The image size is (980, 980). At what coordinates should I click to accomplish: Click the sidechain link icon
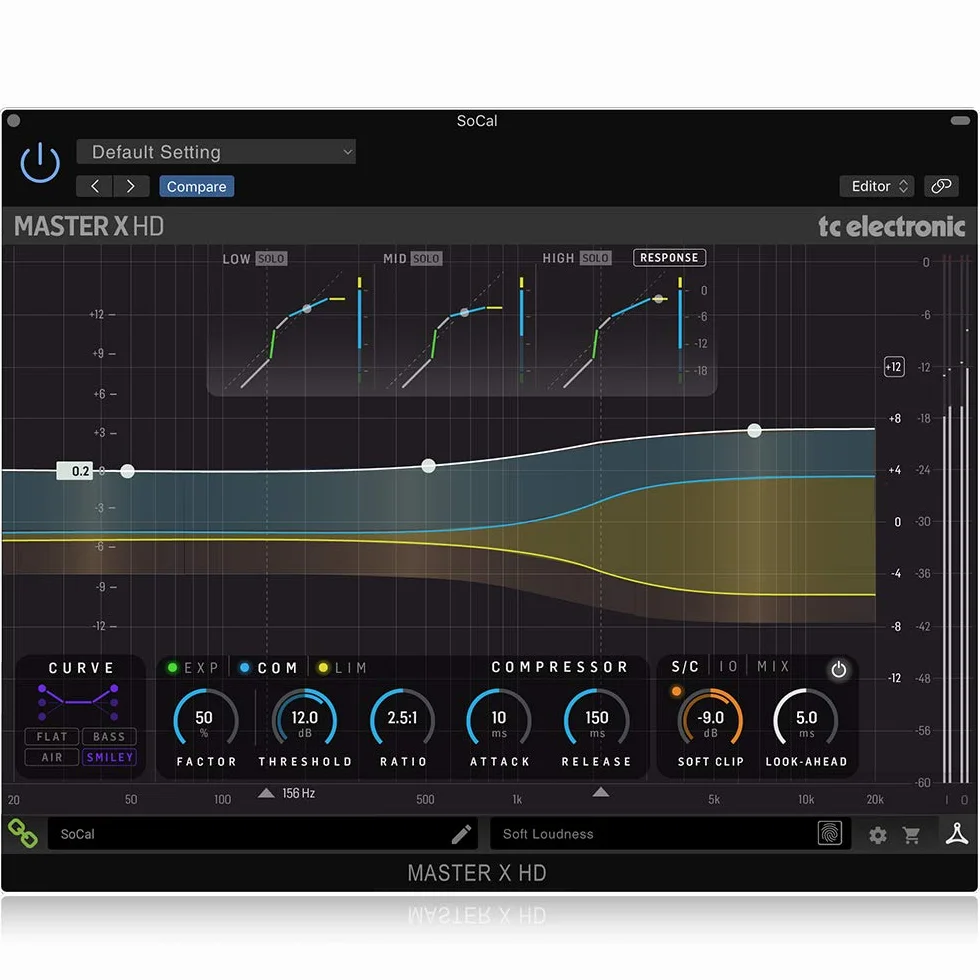click(941, 186)
